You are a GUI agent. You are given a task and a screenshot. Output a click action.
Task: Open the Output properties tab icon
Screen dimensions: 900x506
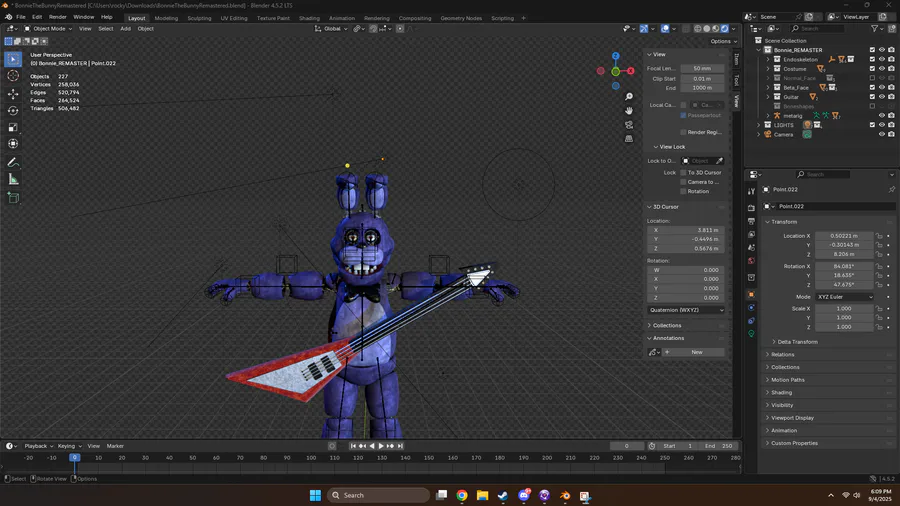coord(751,221)
